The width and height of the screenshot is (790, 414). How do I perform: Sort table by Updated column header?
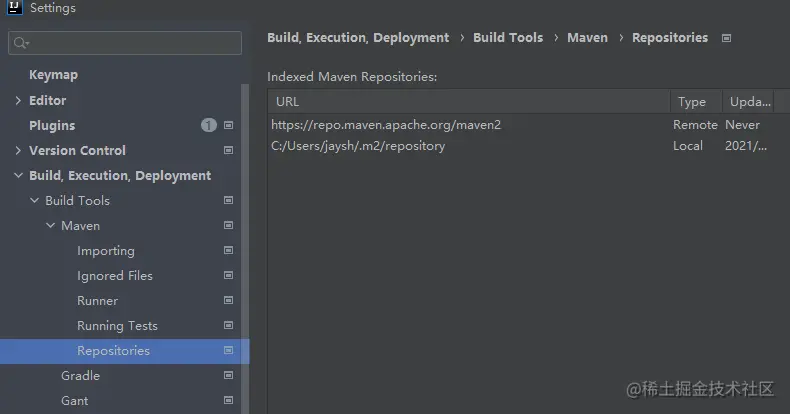(750, 102)
